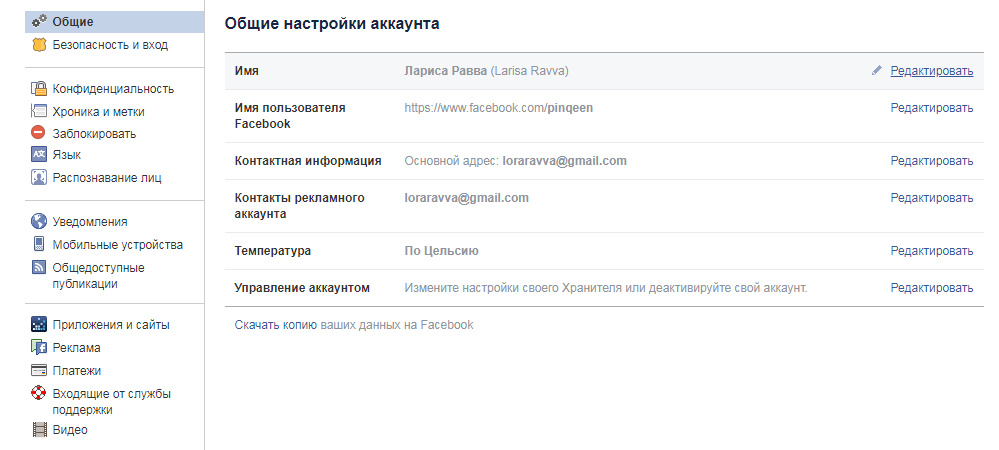Open the Хроника и метки settings section
This screenshot has width=999, height=450.
(98, 112)
